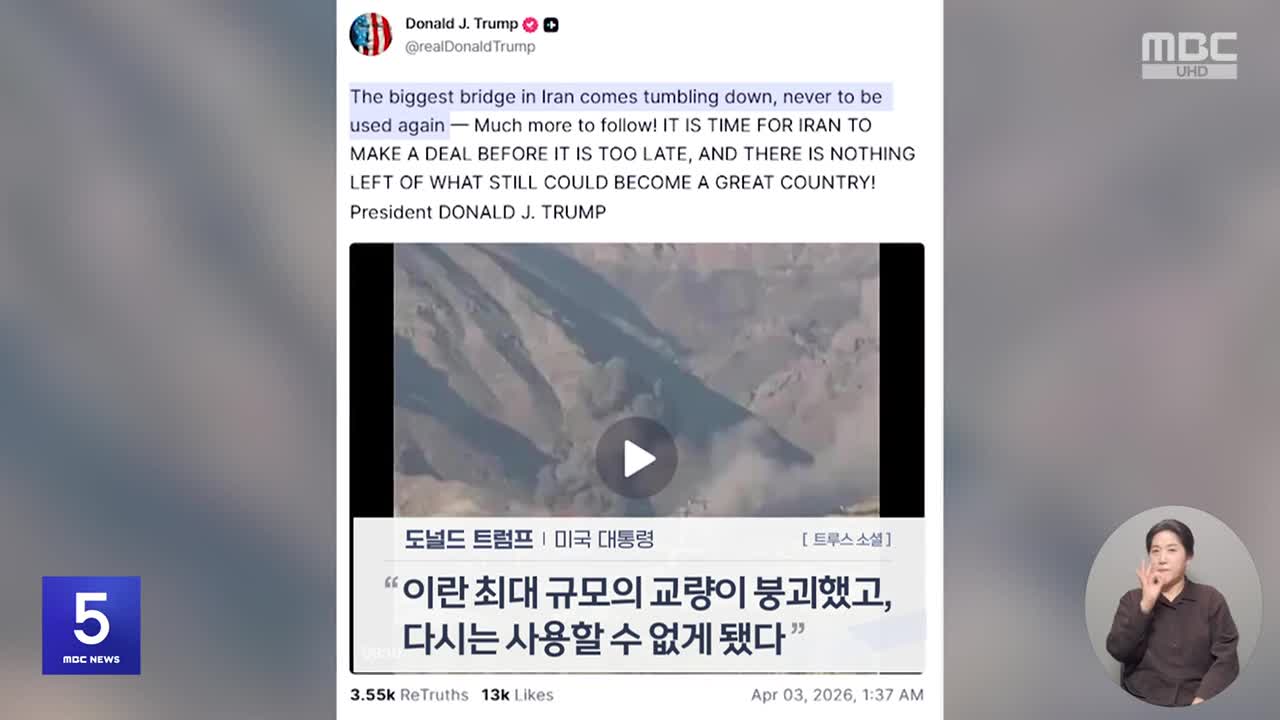The image size is (1280, 720).
Task: Click the red verified badge
Action: point(530,24)
